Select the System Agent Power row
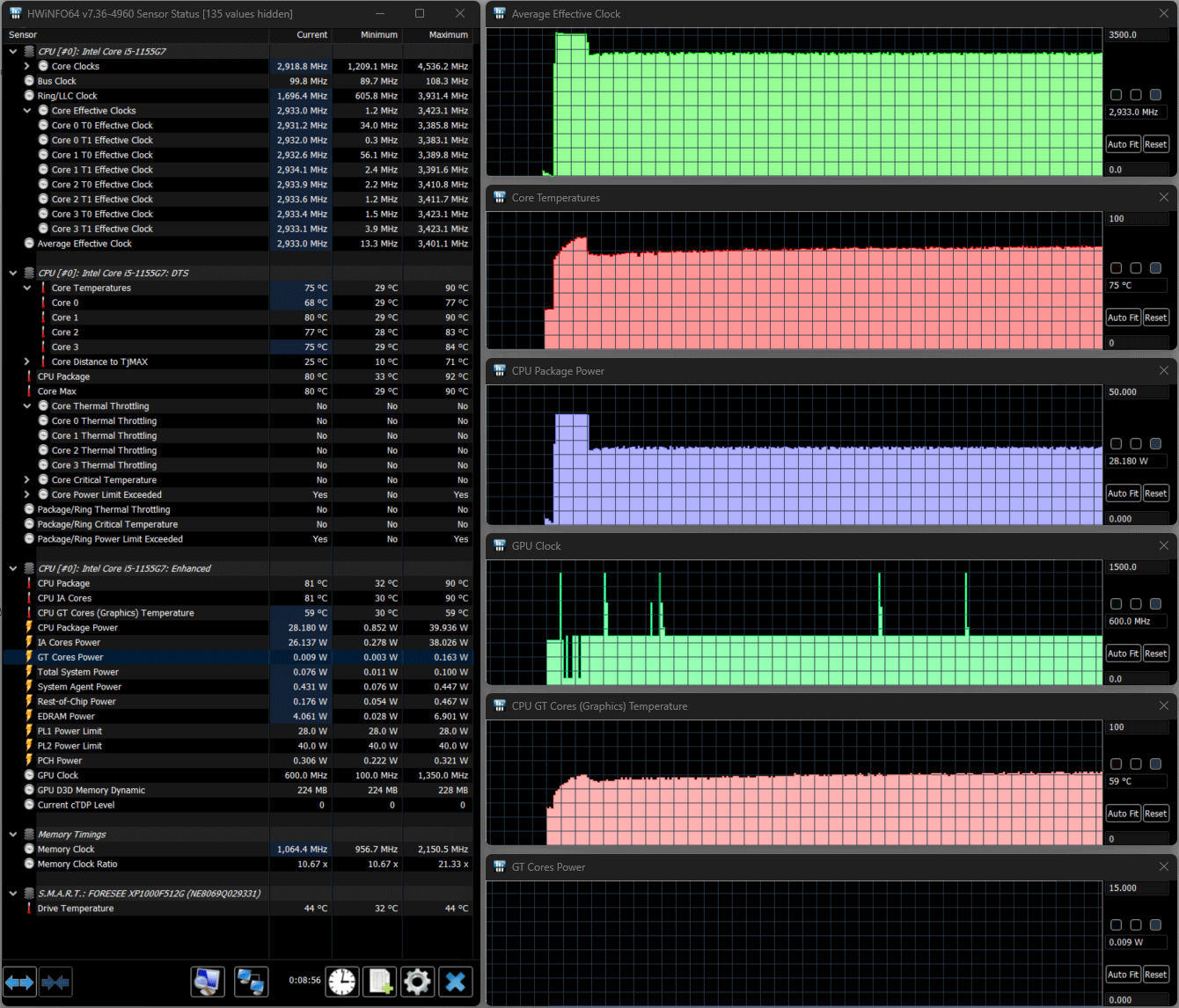 pos(238,687)
